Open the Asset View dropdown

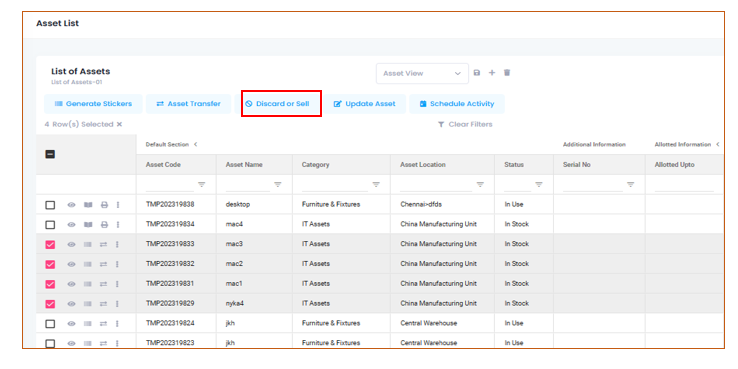(422, 73)
